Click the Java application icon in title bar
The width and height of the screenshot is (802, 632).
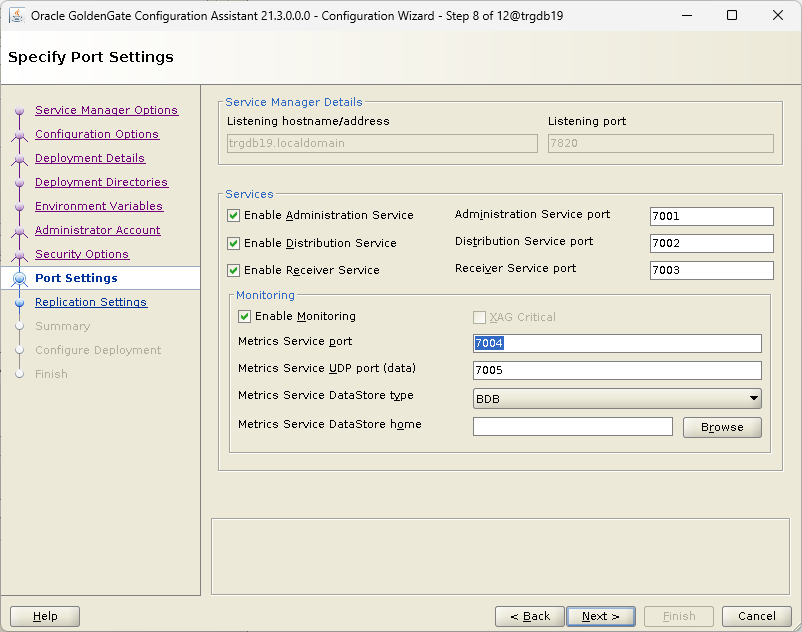click(x=17, y=15)
